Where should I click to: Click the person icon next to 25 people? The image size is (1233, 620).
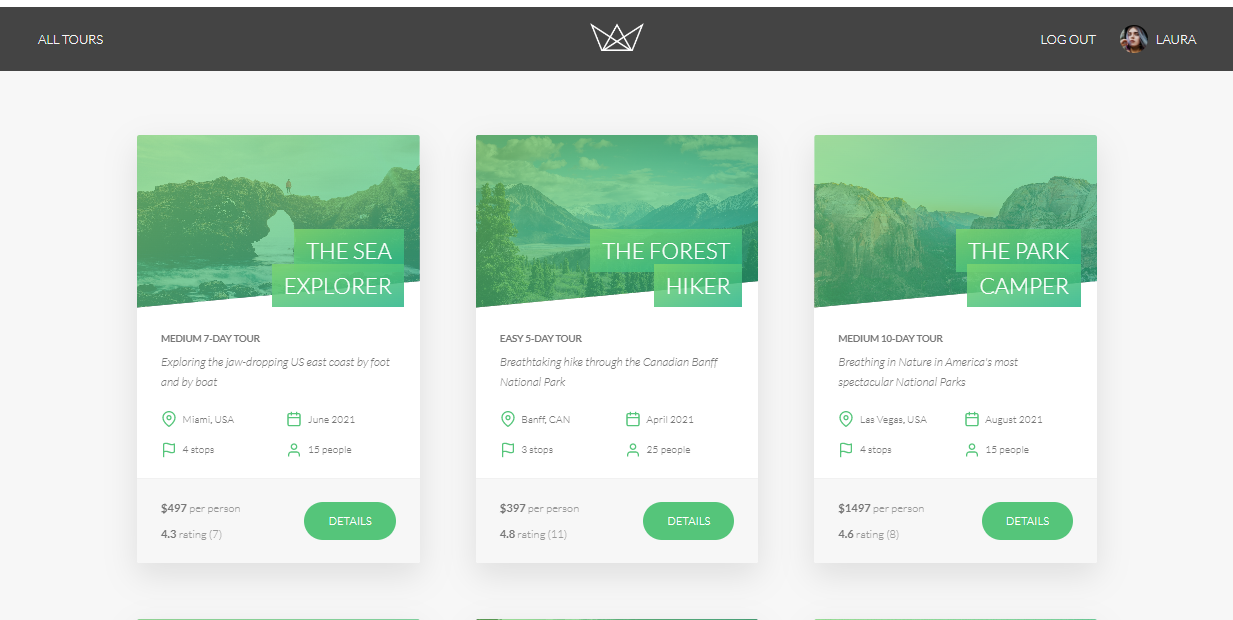coord(633,450)
